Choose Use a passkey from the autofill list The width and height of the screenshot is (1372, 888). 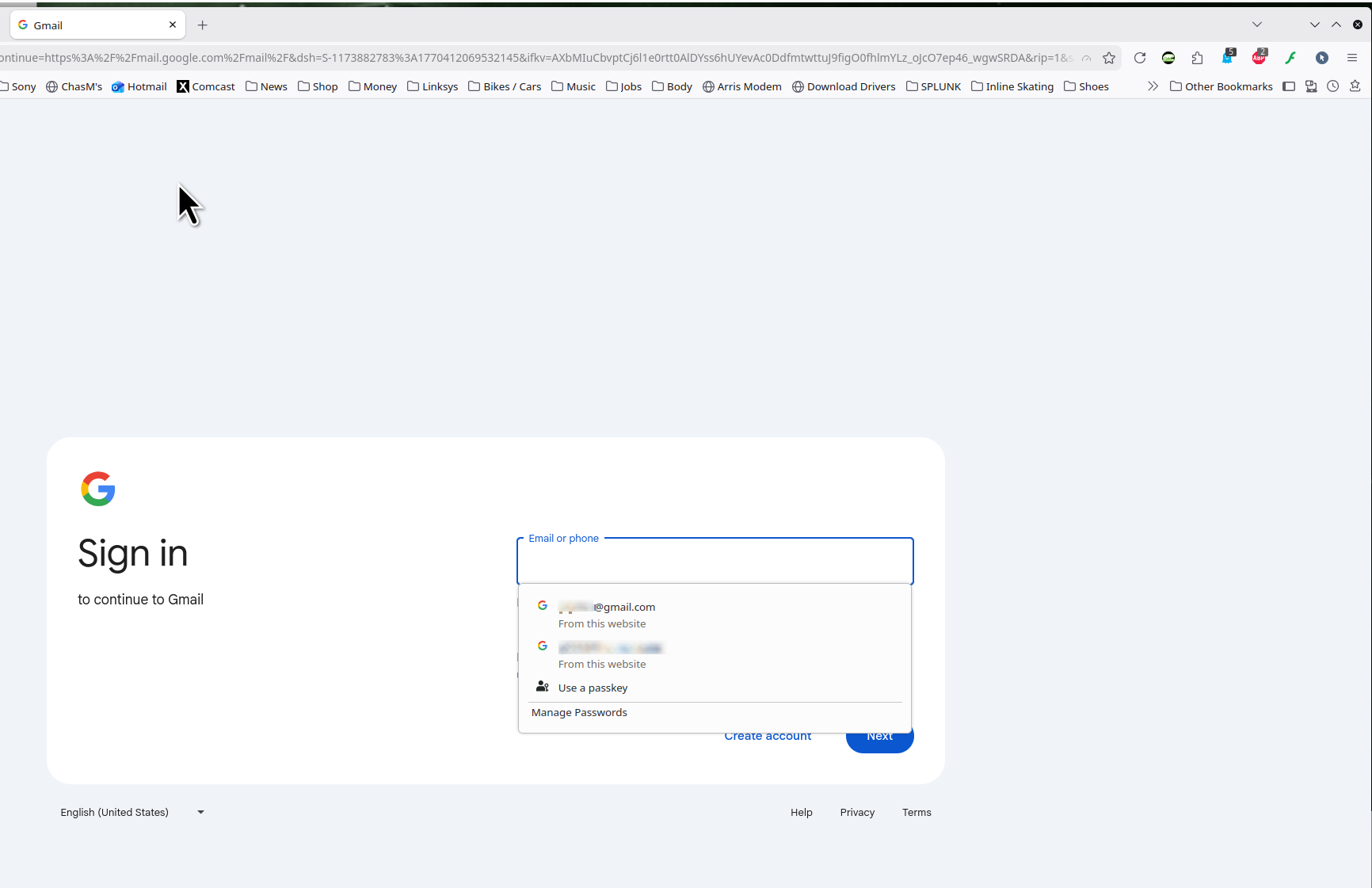tap(715, 688)
